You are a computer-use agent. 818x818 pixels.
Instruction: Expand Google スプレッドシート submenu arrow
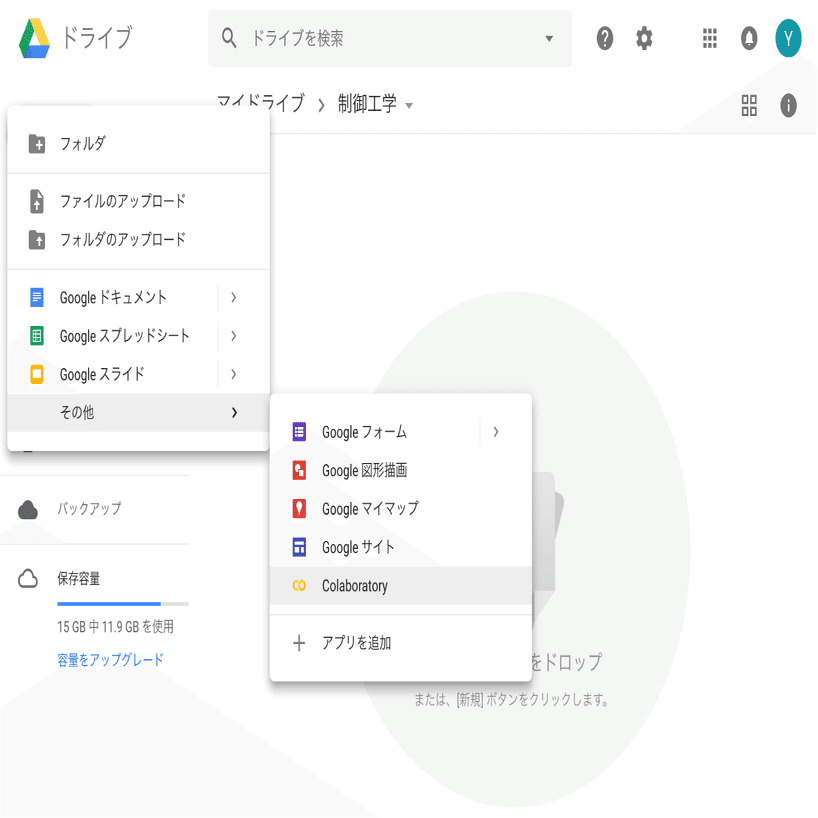pyautogui.click(x=234, y=336)
